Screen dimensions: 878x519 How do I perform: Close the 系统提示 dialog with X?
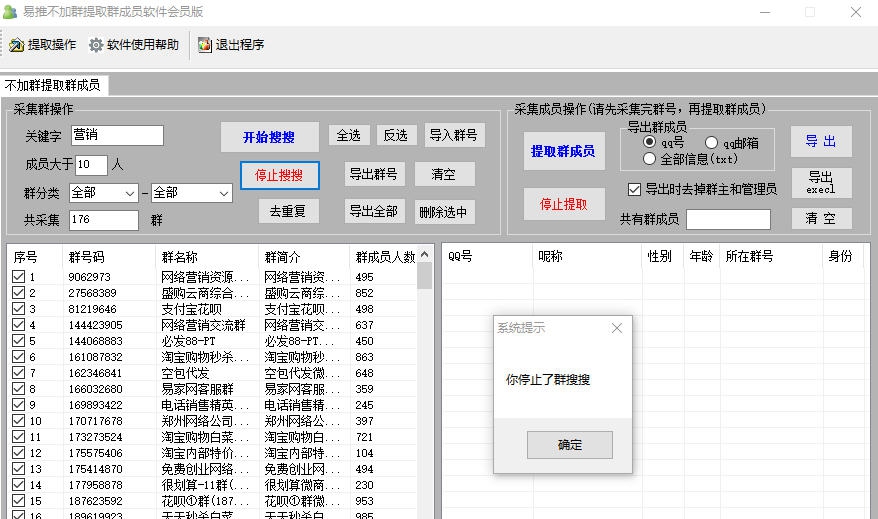pyautogui.click(x=617, y=328)
